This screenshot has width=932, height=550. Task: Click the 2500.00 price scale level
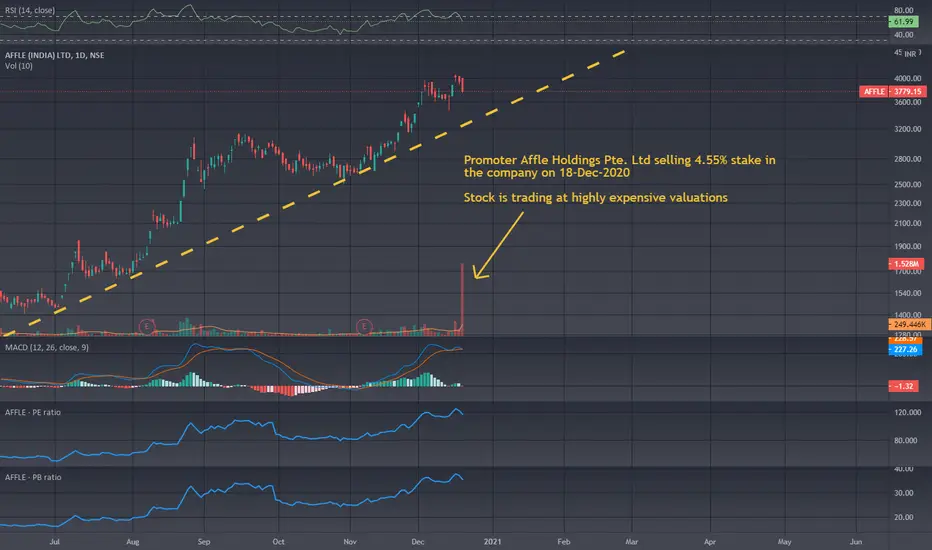click(908, 184)
